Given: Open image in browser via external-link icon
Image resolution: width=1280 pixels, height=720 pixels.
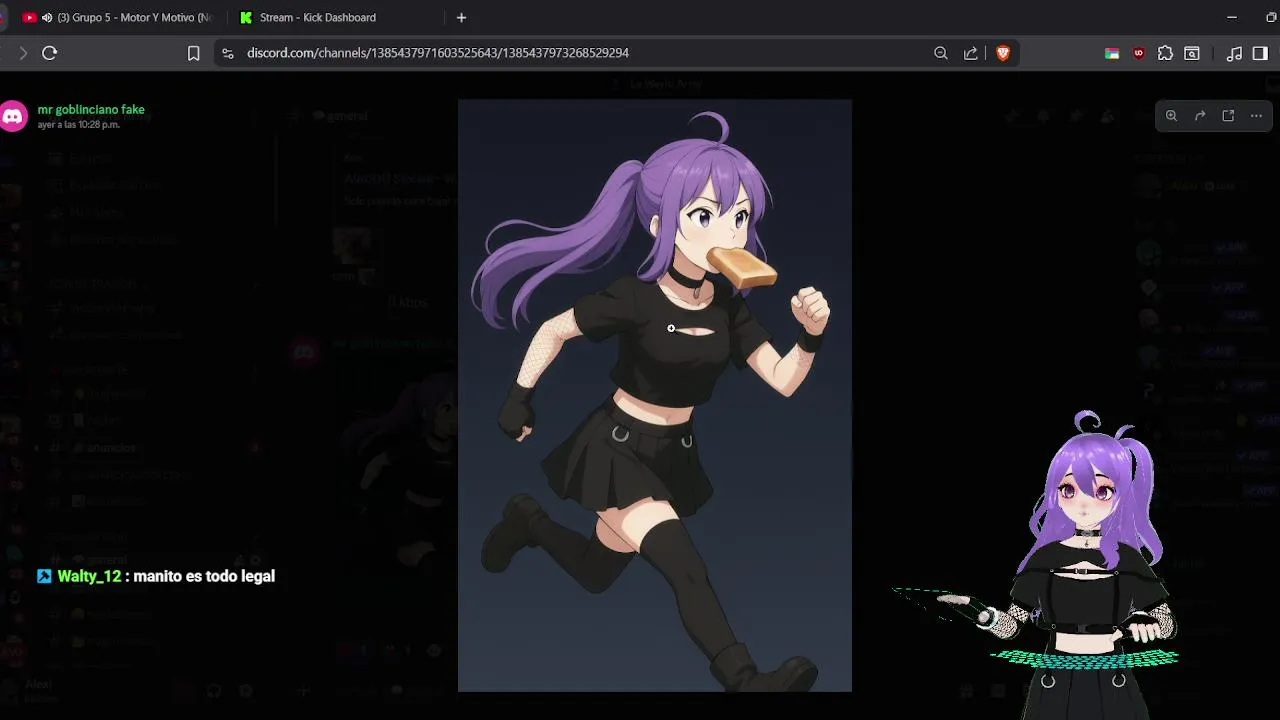Looking at the screenshot, I should click(1228, 115).
